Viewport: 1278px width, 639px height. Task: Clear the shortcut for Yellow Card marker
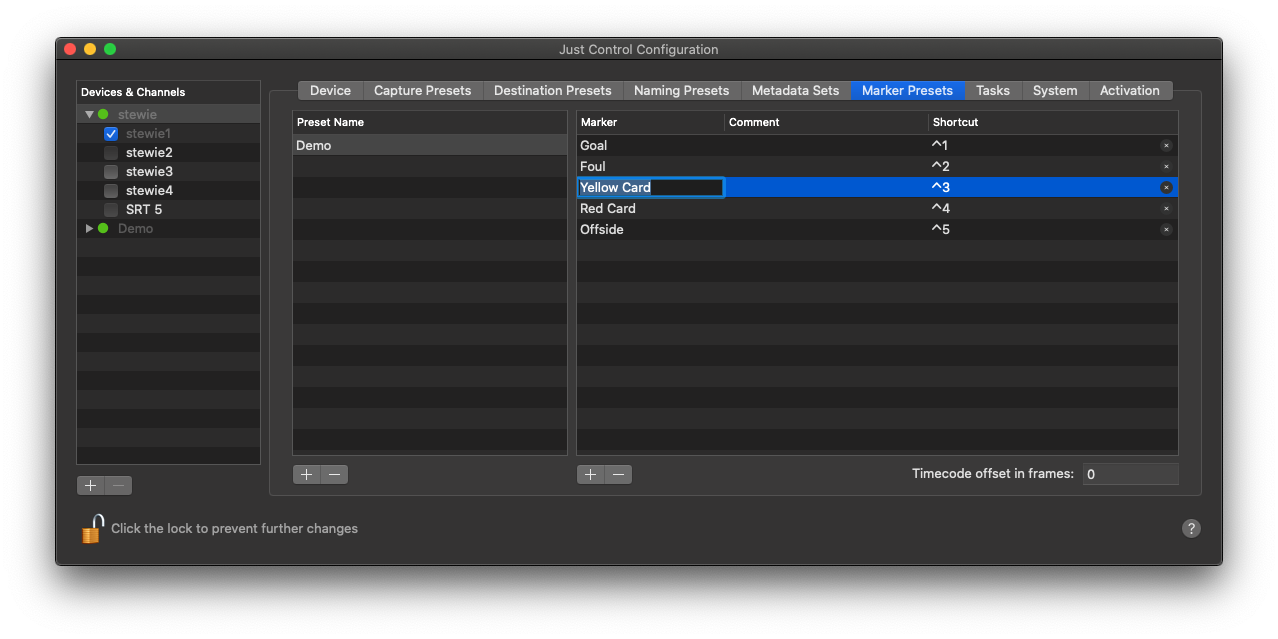point(1165,188)
